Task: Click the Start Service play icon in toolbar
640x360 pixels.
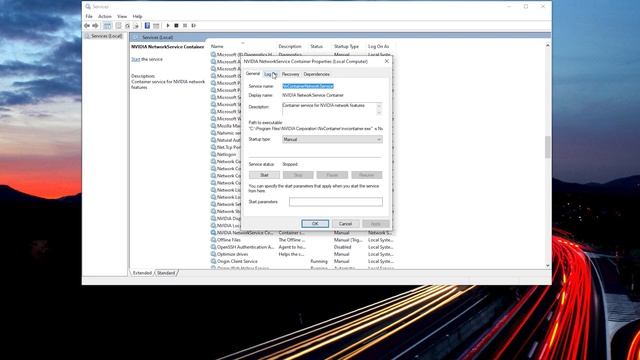Action: pos(168,26)
